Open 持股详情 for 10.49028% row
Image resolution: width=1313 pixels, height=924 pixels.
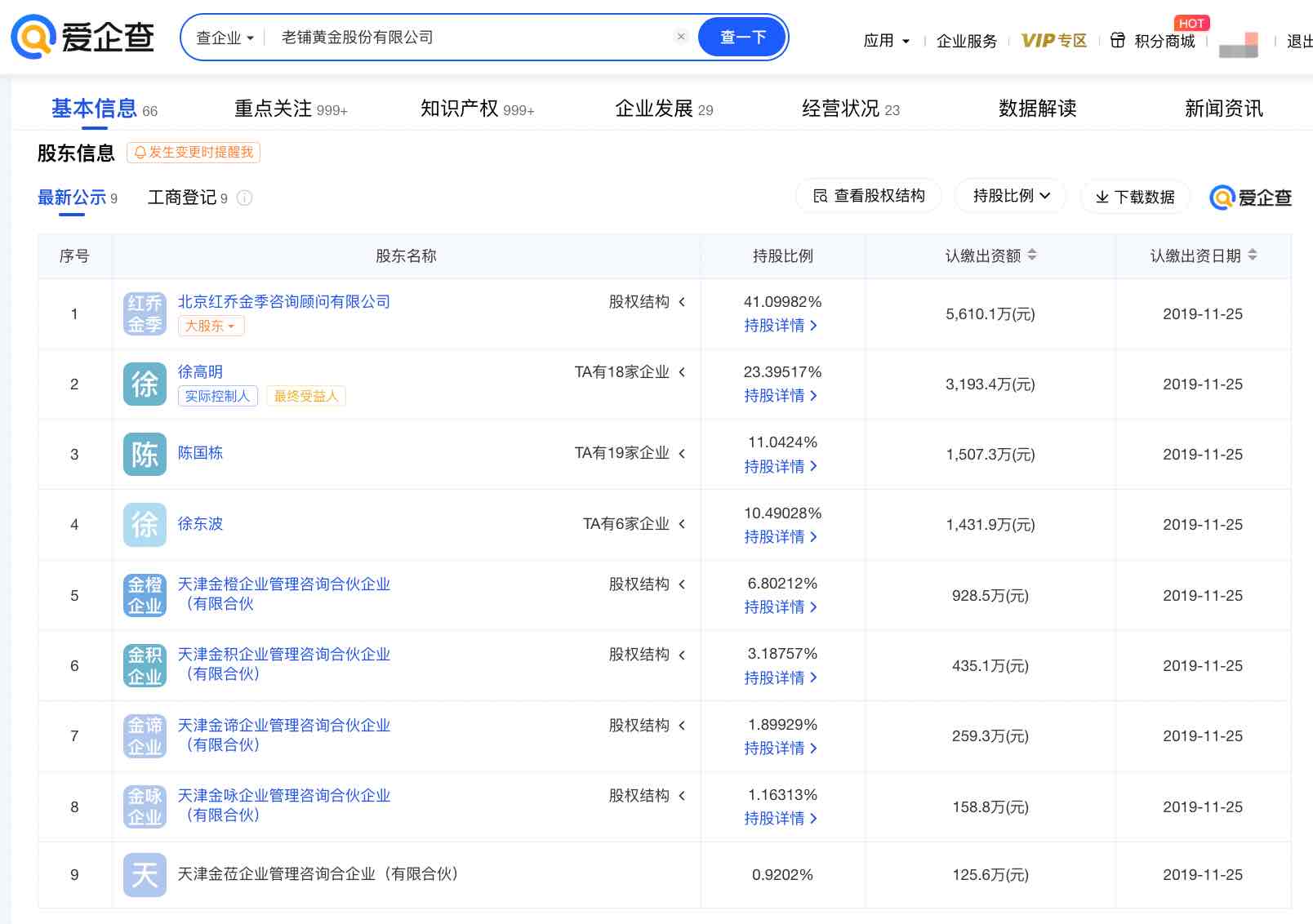tap(780, 537)
